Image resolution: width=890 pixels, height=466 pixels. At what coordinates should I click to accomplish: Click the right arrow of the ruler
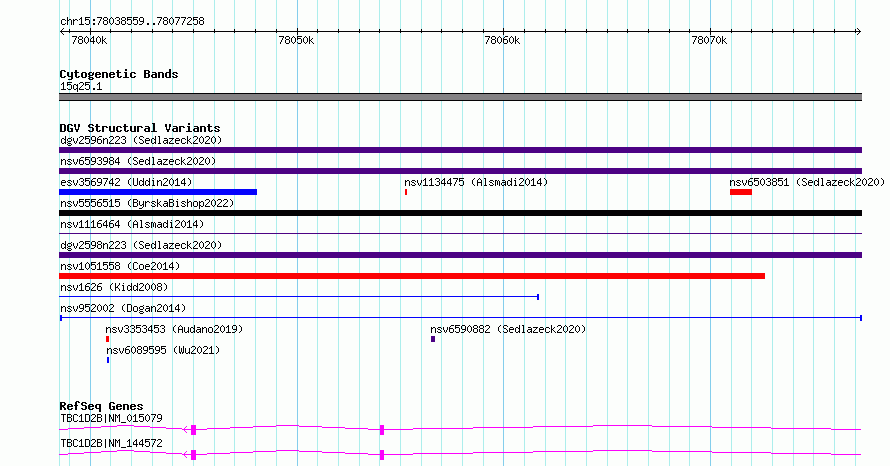click(x=859, y=32)
